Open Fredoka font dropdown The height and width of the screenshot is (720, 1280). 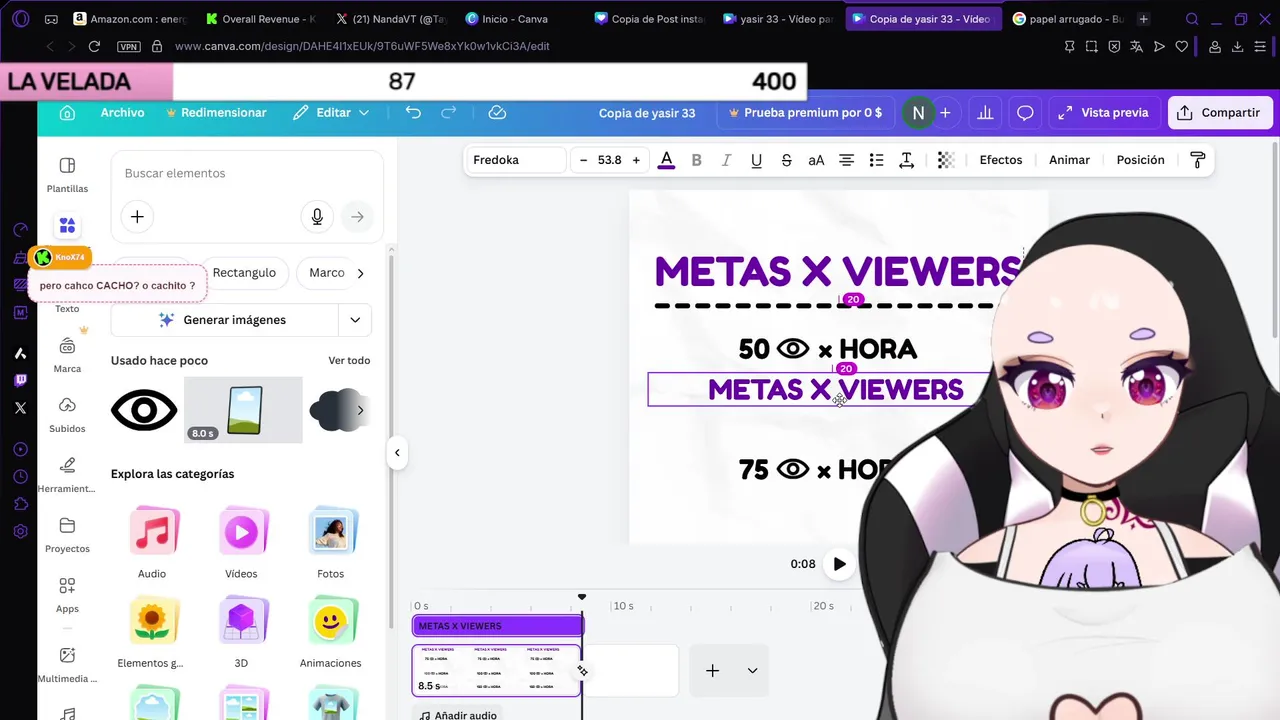tap(517, 160)
